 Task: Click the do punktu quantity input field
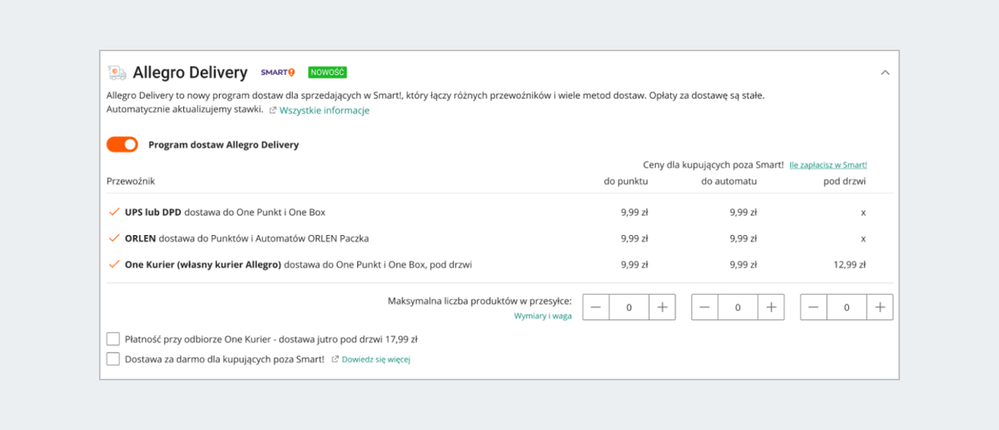pyautogui.click(x=629, y=307)
